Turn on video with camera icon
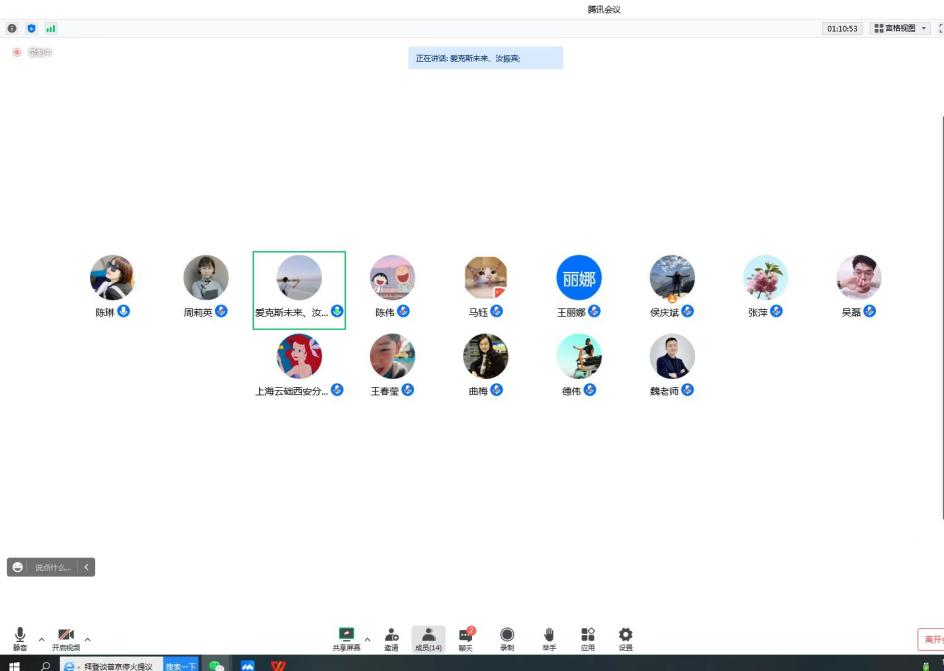 click(66, 636)
